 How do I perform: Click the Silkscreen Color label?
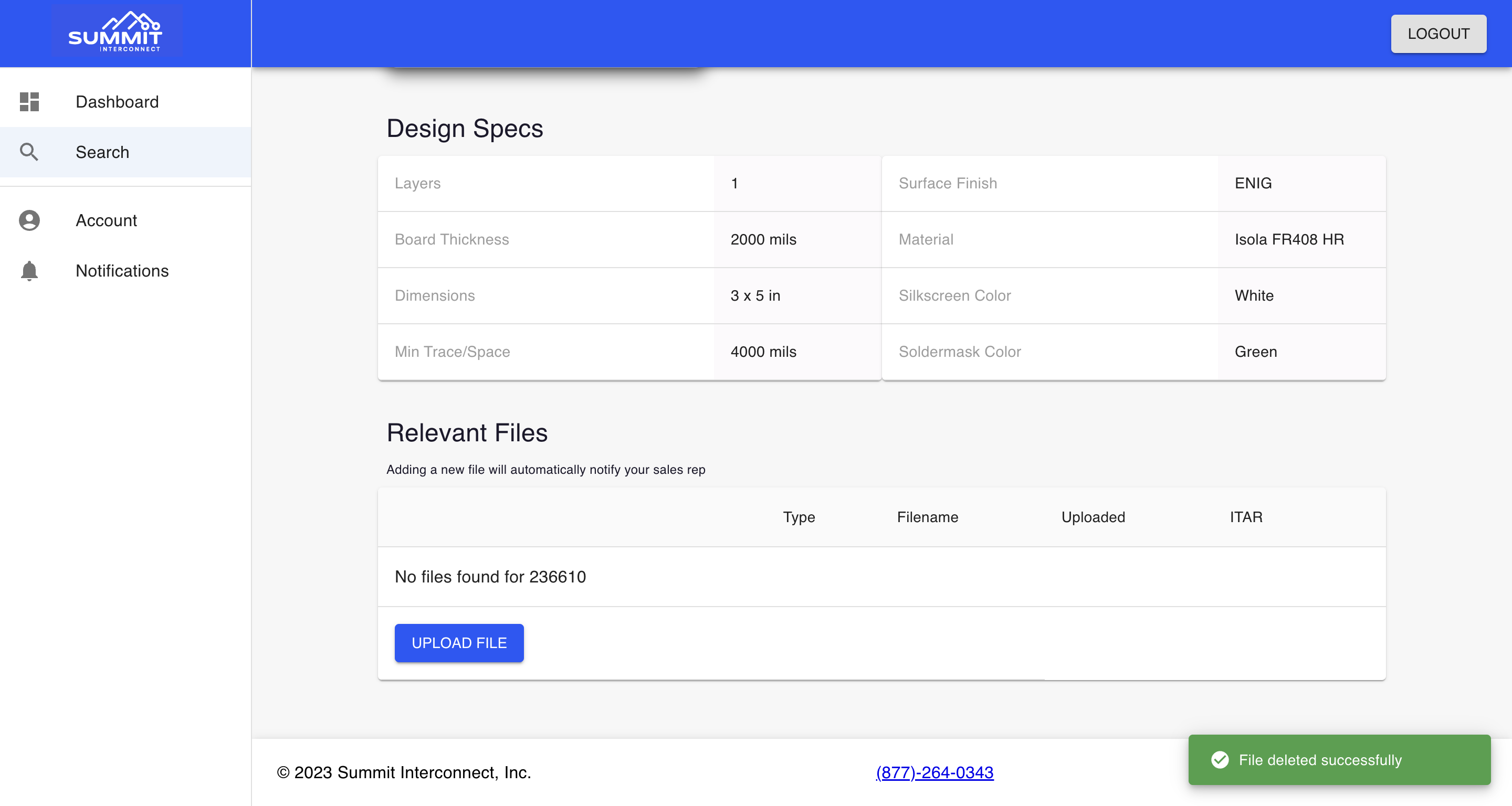[954, 295]
